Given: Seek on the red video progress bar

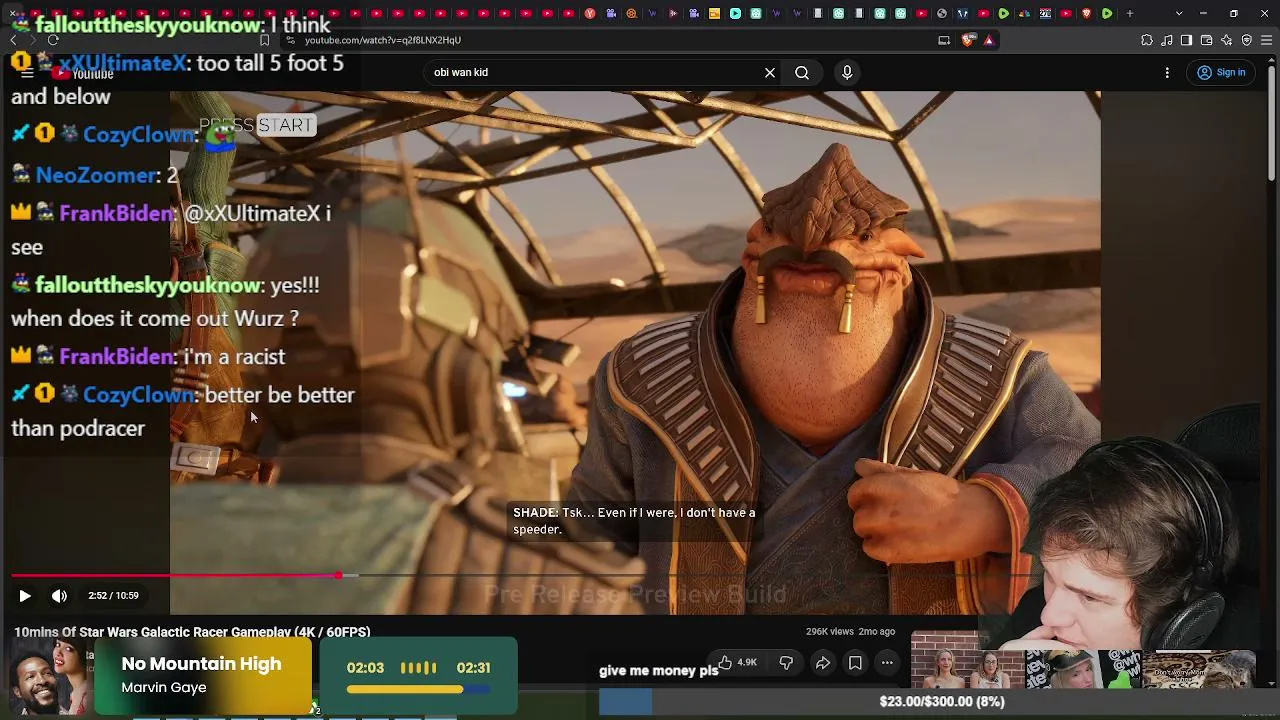Looking at the screenshot, I should point(175,575).
